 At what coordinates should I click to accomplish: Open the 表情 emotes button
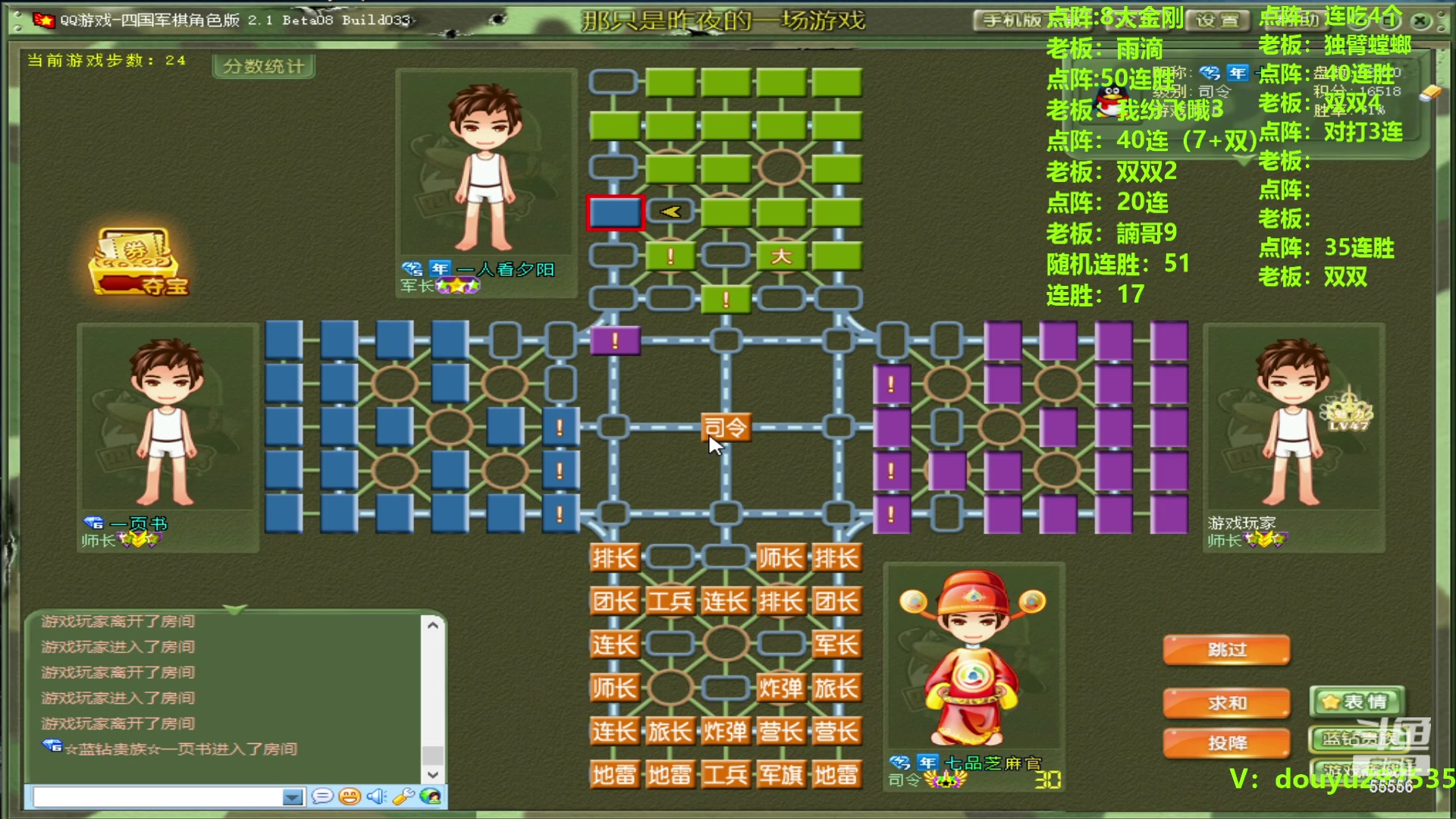[x=1357, y=702]
